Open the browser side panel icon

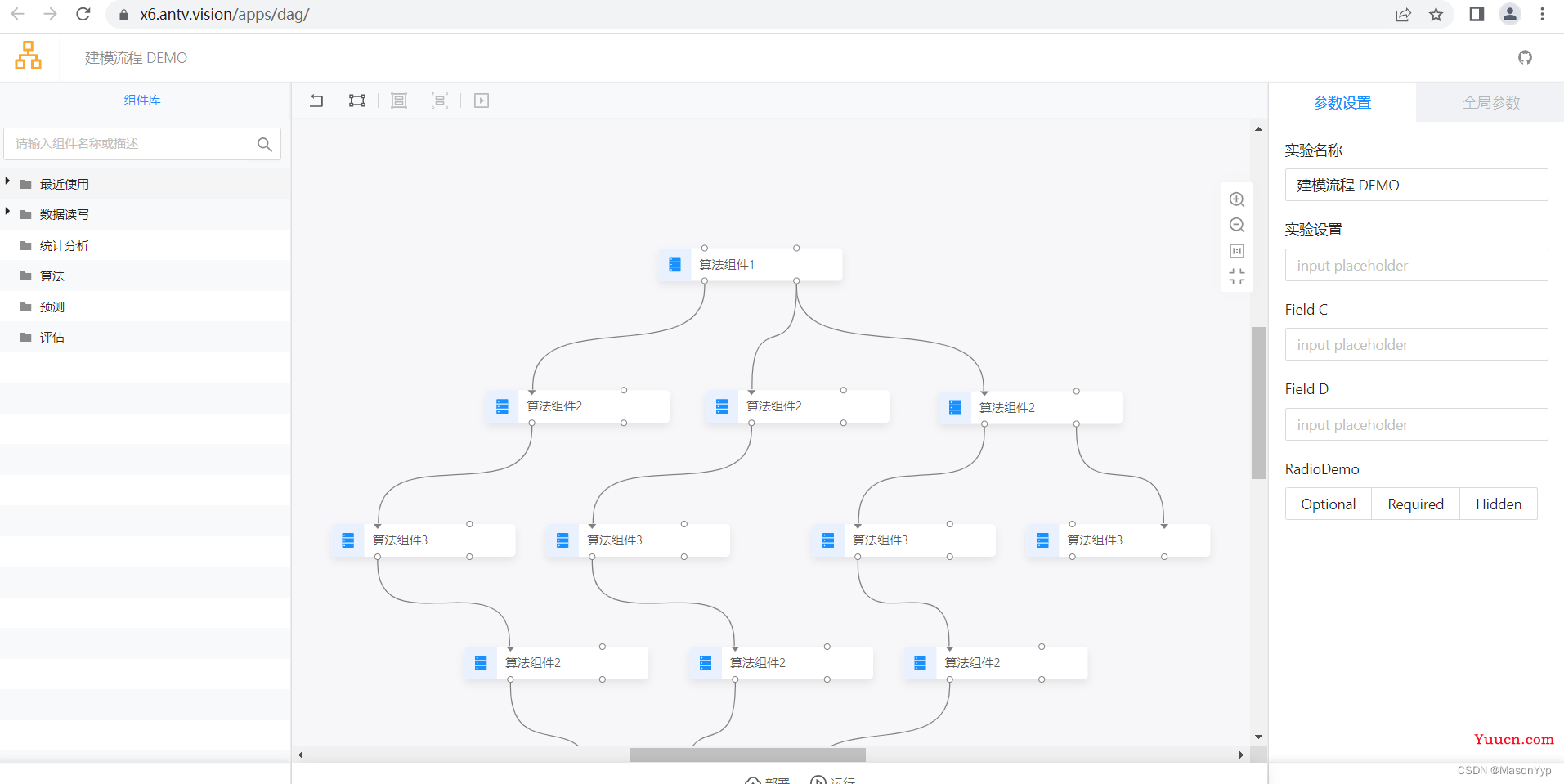[x=1477, y=14]
